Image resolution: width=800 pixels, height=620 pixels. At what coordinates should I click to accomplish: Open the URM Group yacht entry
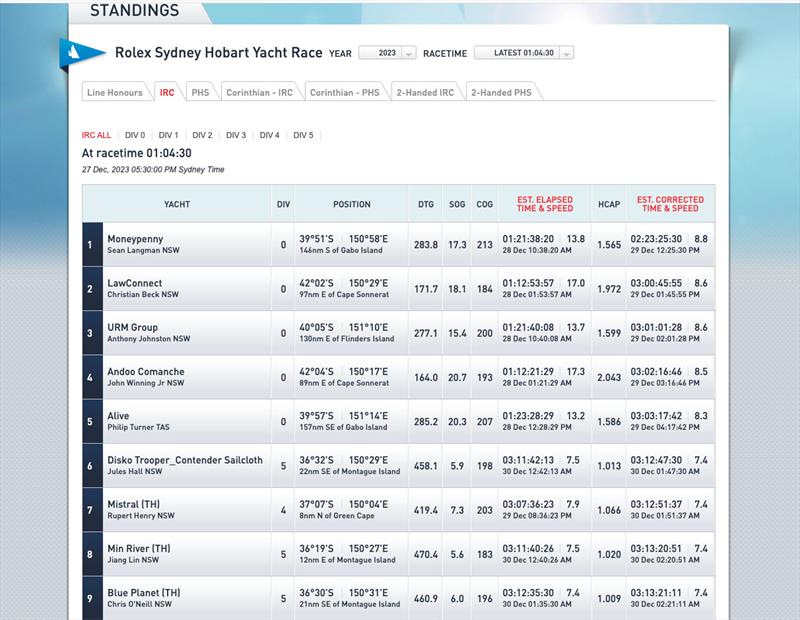tap(132, 328)
